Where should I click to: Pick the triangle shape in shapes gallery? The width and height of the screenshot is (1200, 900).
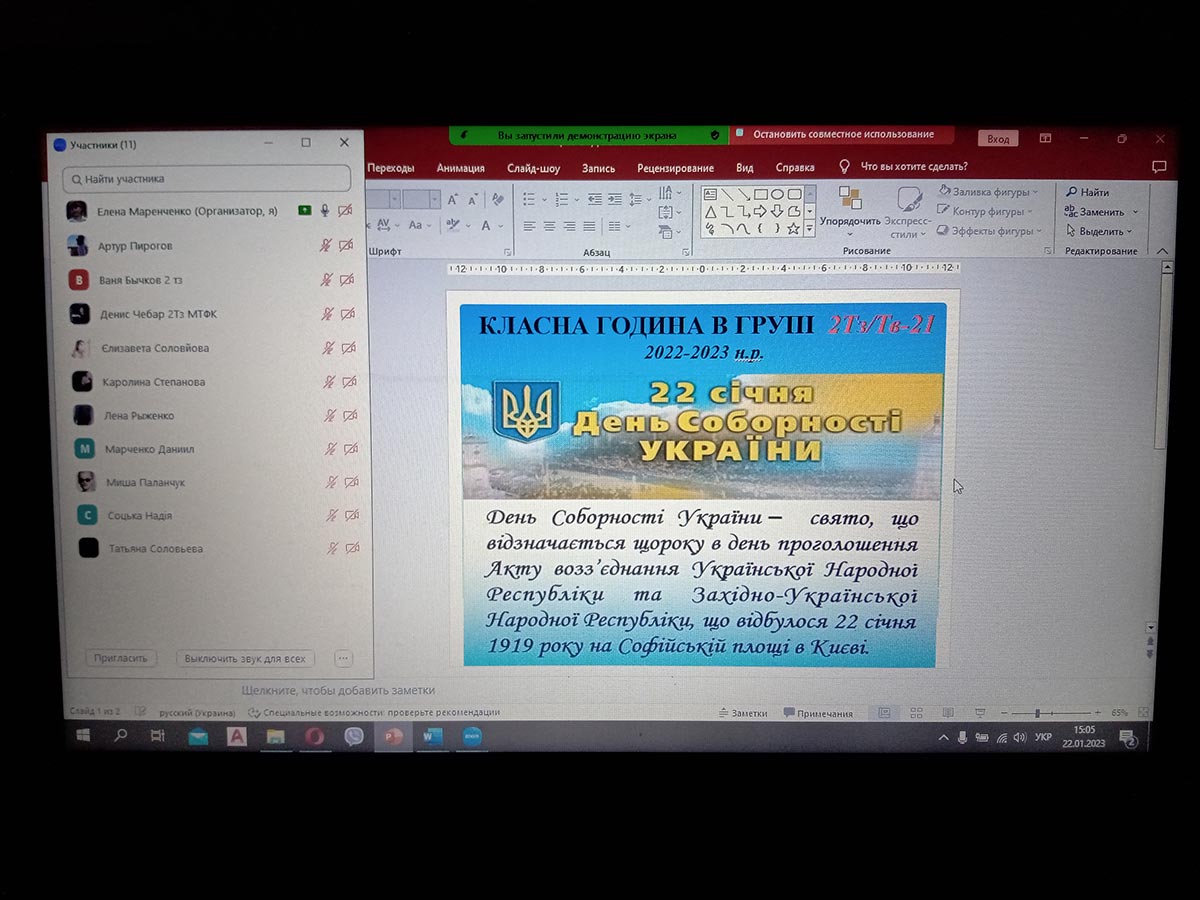click(710, 211)
